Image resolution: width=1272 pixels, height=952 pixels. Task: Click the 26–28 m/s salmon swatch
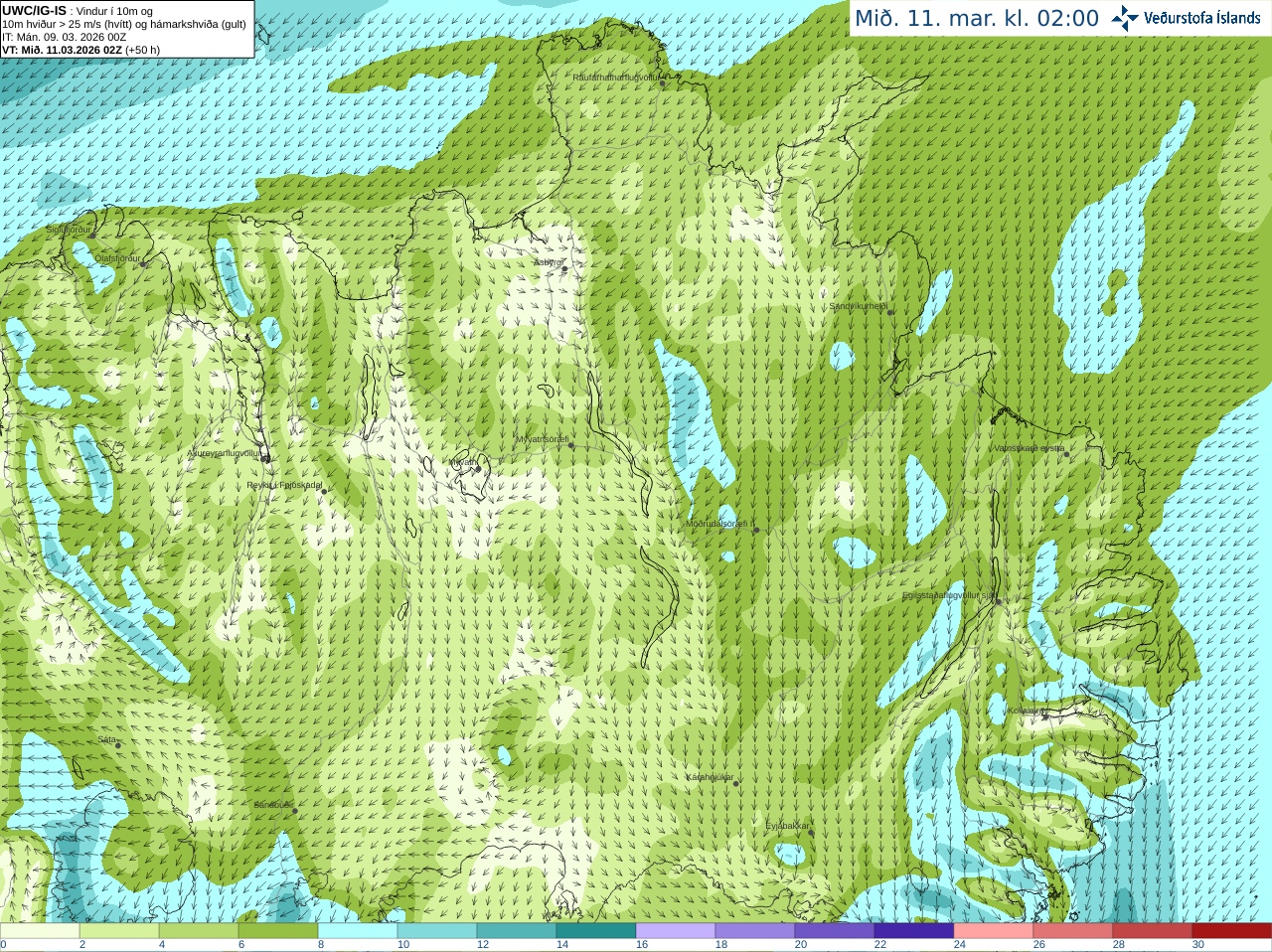click(x=1073, y=931)
